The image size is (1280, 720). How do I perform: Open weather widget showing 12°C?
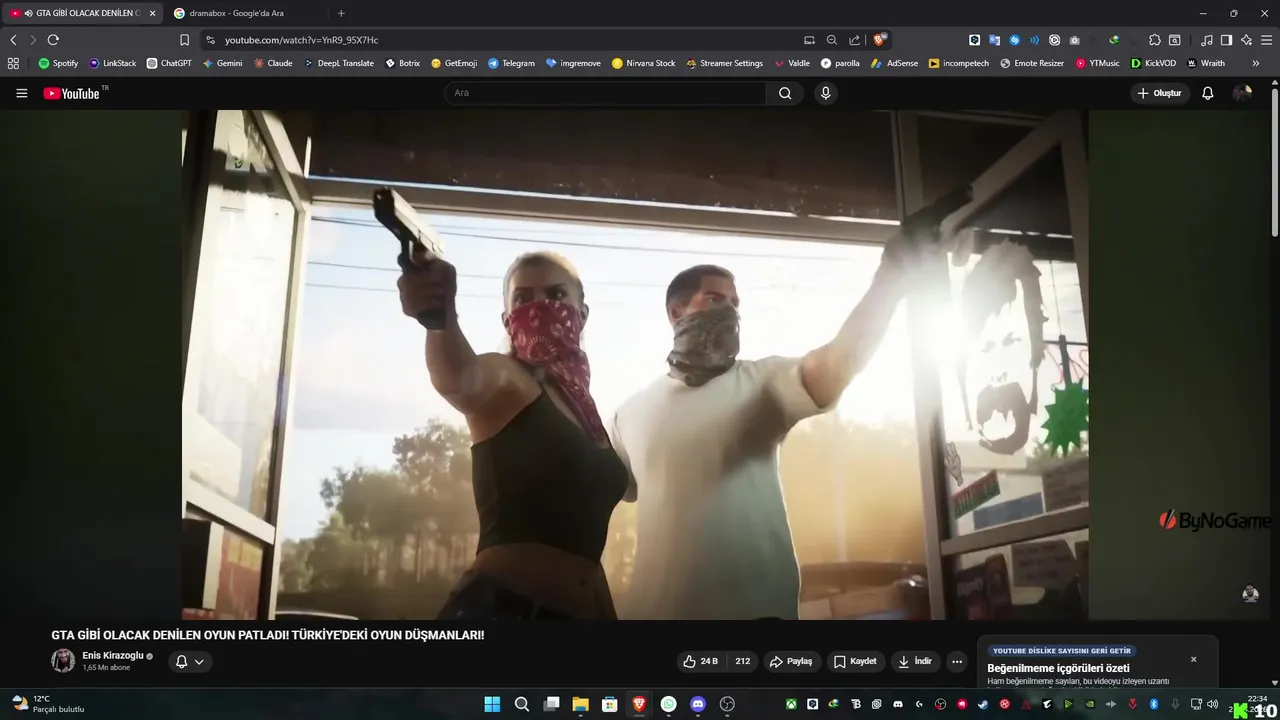[48, 704]
